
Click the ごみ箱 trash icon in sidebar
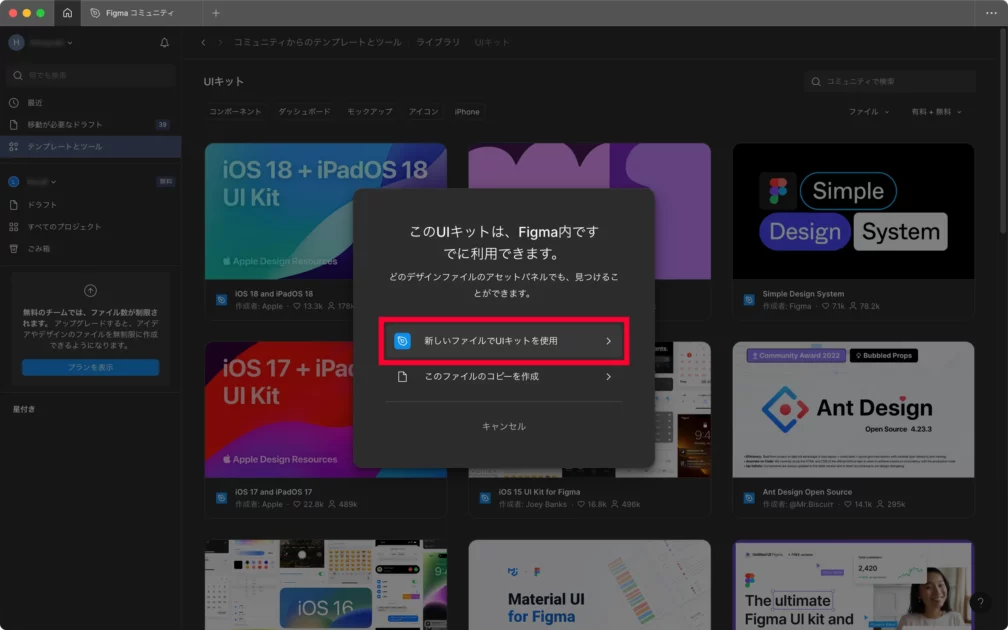click(14, 248)
